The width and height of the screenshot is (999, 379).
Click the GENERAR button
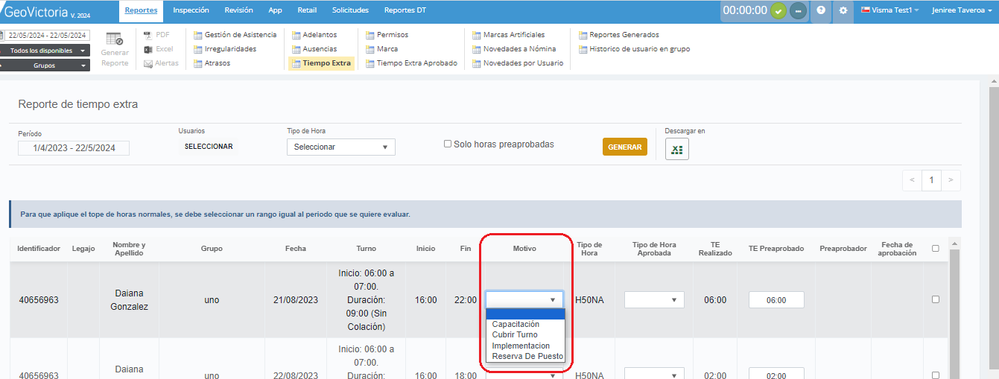624,147
